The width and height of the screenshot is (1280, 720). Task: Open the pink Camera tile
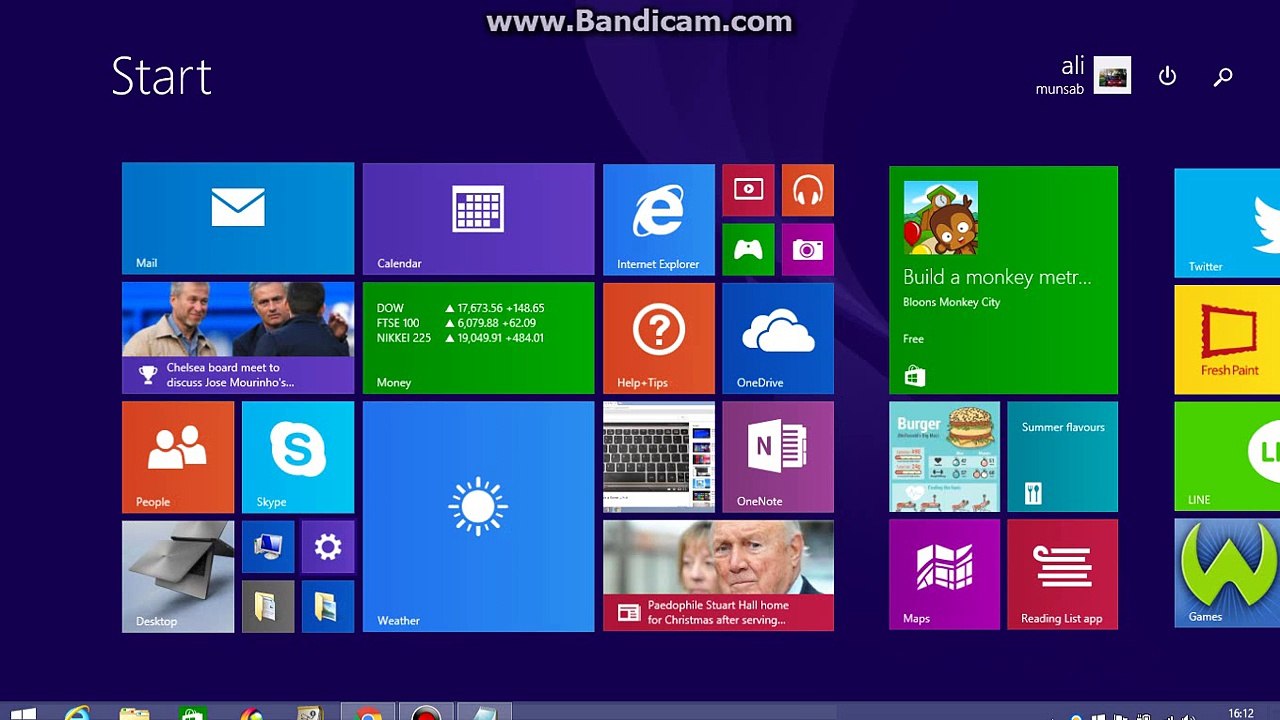(807, 249)
